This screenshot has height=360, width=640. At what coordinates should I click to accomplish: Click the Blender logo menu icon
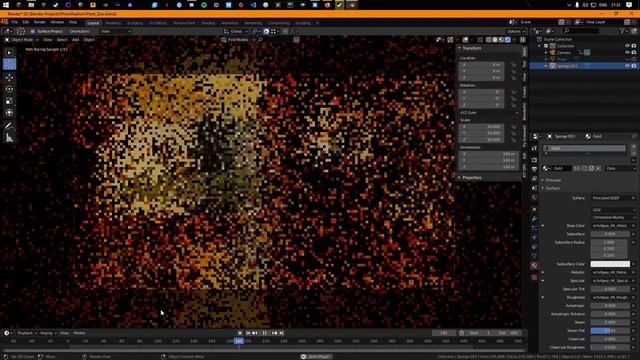coord(5,22)
